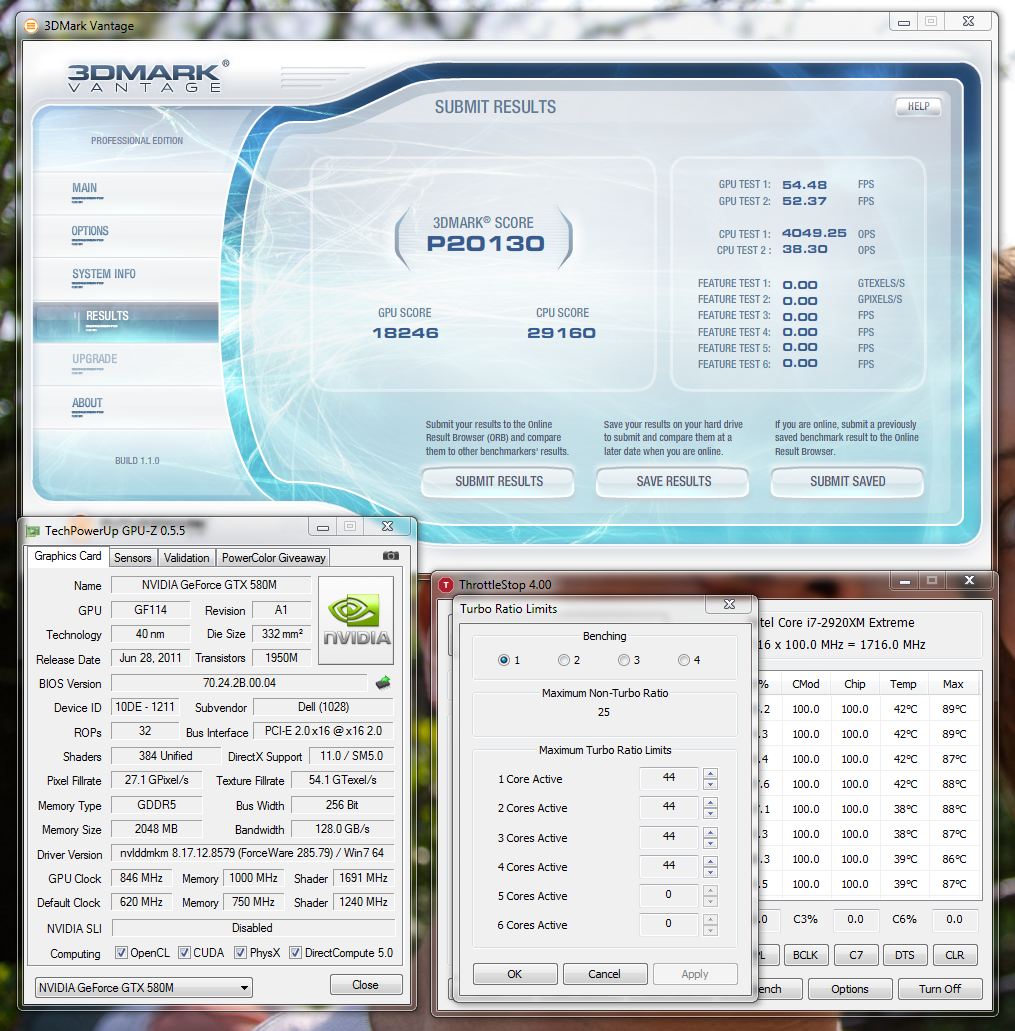Switch to the Sensors tab in GPU-Z

tap(133, 558)
